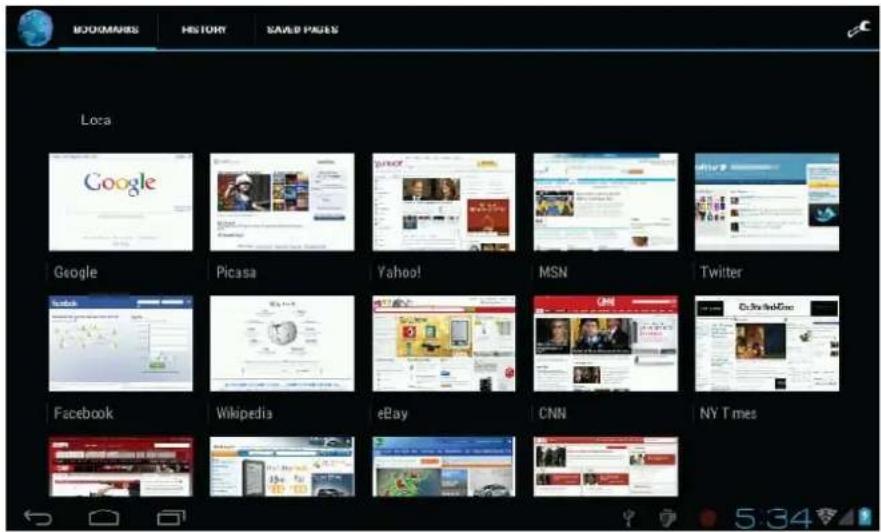Tap the USB connection status icon
The width and height of the screenshot is (881, 532).
pos(629,517)
